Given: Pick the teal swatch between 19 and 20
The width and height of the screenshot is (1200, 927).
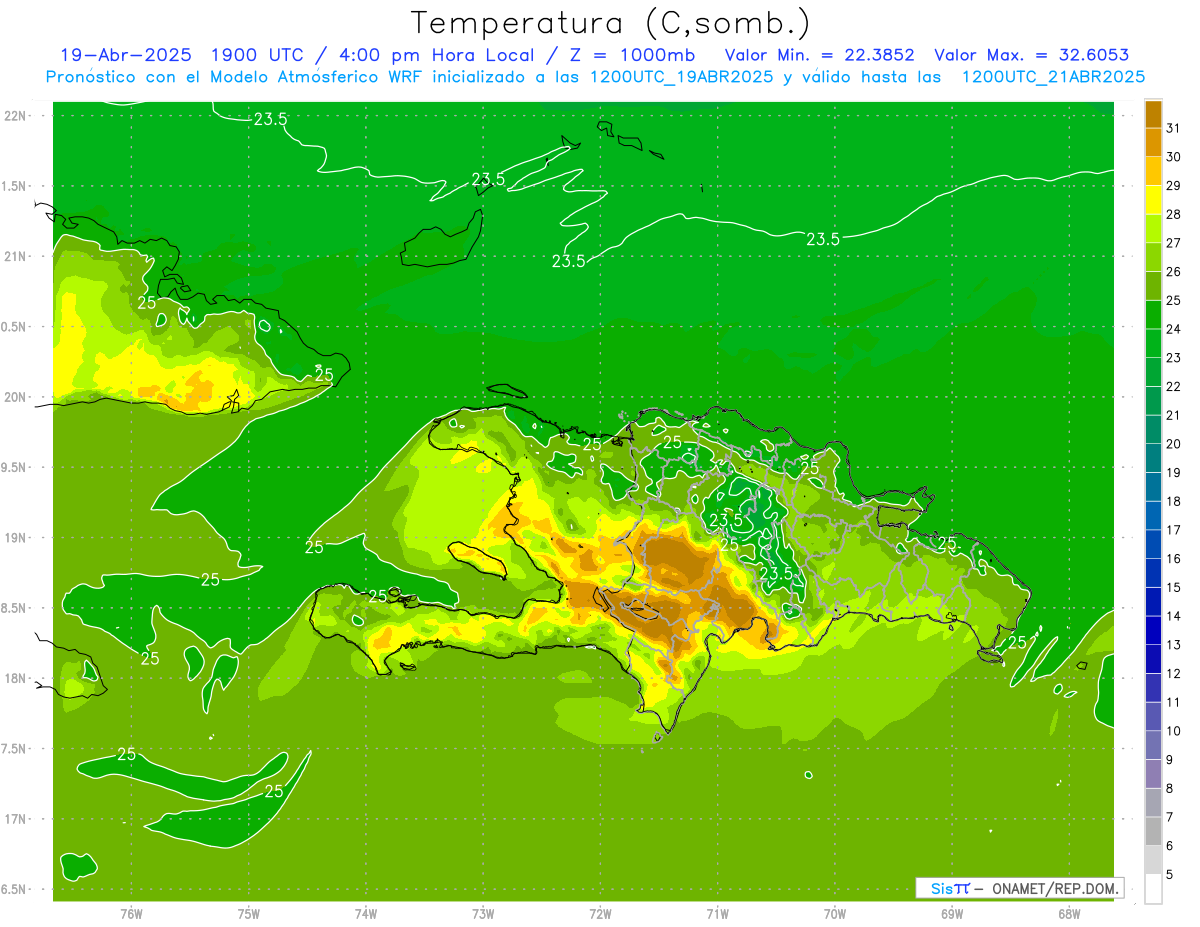Looking at the screenshot, I should click(x=1153, y=458).
